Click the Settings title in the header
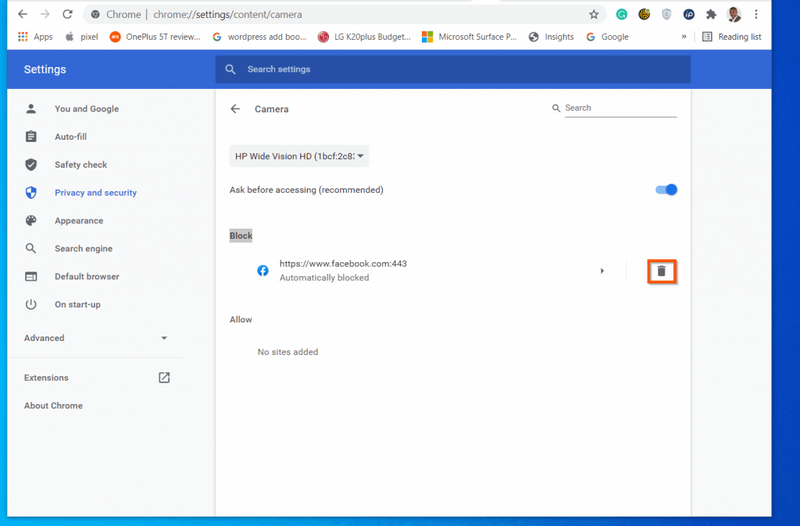Viewport: 800px width, 526px height. pos(45,69)
